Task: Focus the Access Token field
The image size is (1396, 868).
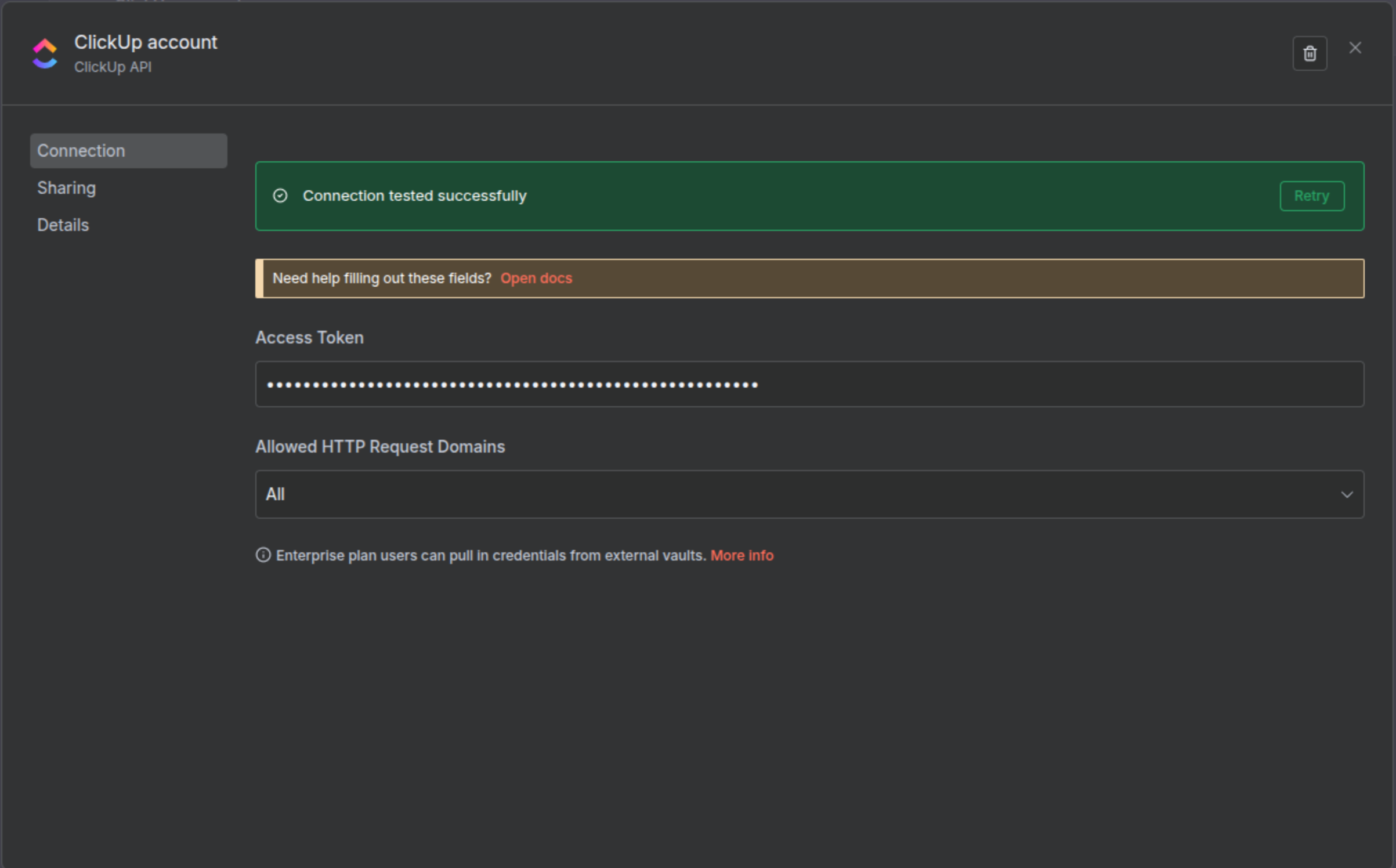Action: (x=809, y=384)
